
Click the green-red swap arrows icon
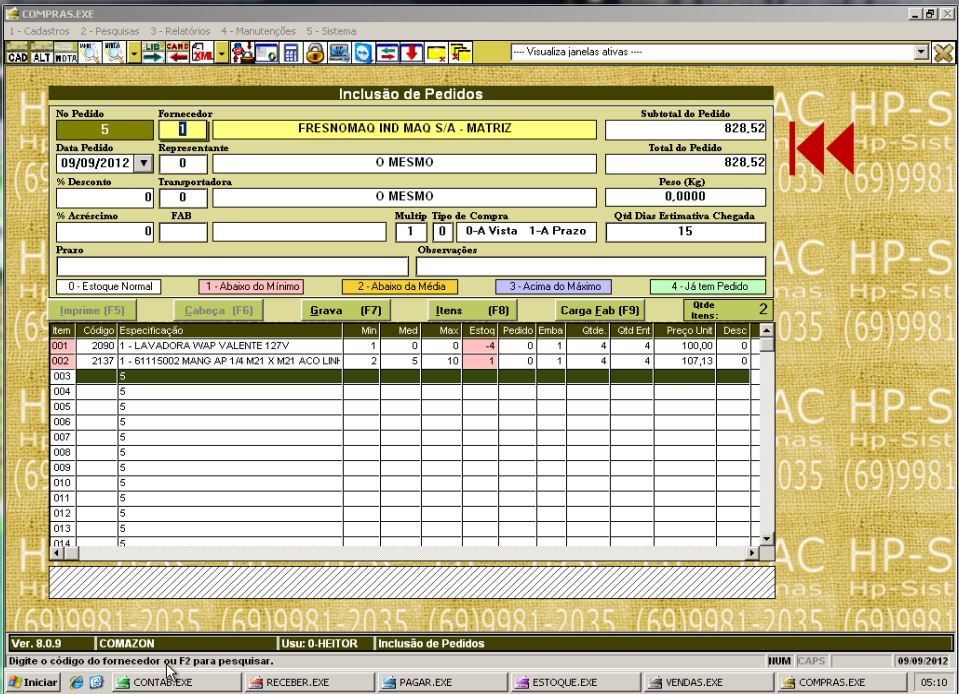point(387,53)
